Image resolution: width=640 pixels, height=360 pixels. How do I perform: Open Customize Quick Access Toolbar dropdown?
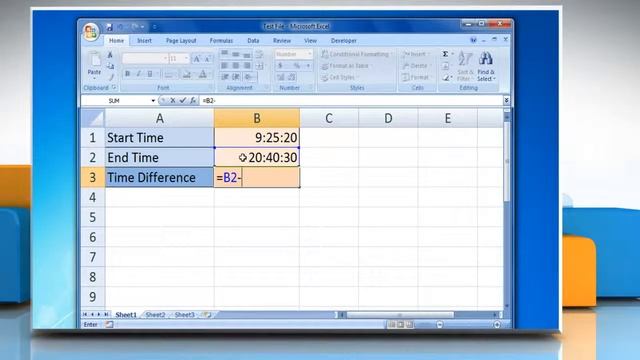[x=154, y=27]
